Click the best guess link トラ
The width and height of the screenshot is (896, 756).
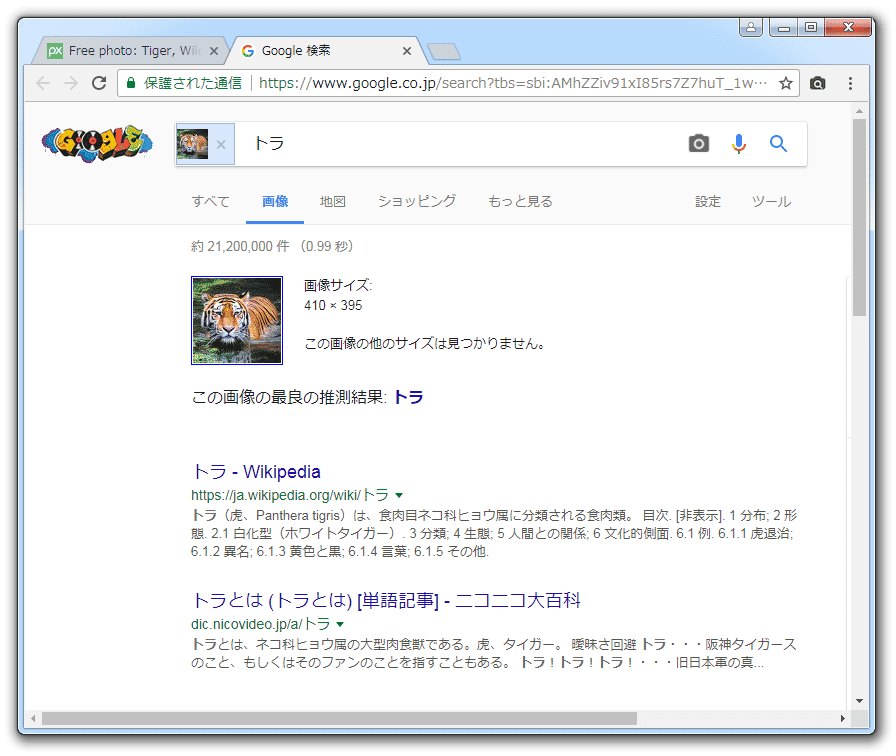click(x=409, y=397)
